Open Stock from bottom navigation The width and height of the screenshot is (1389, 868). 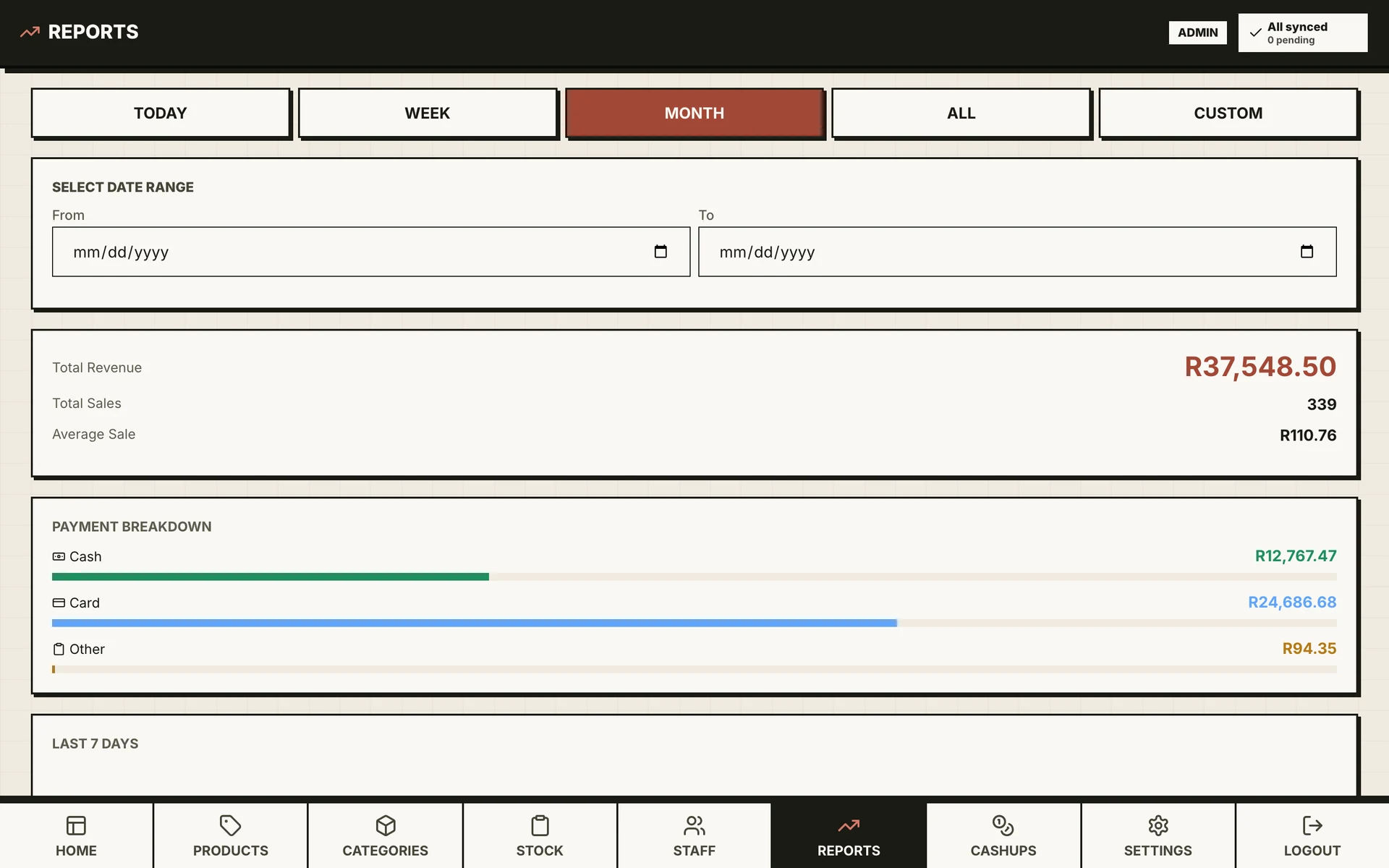click(540, 835)
